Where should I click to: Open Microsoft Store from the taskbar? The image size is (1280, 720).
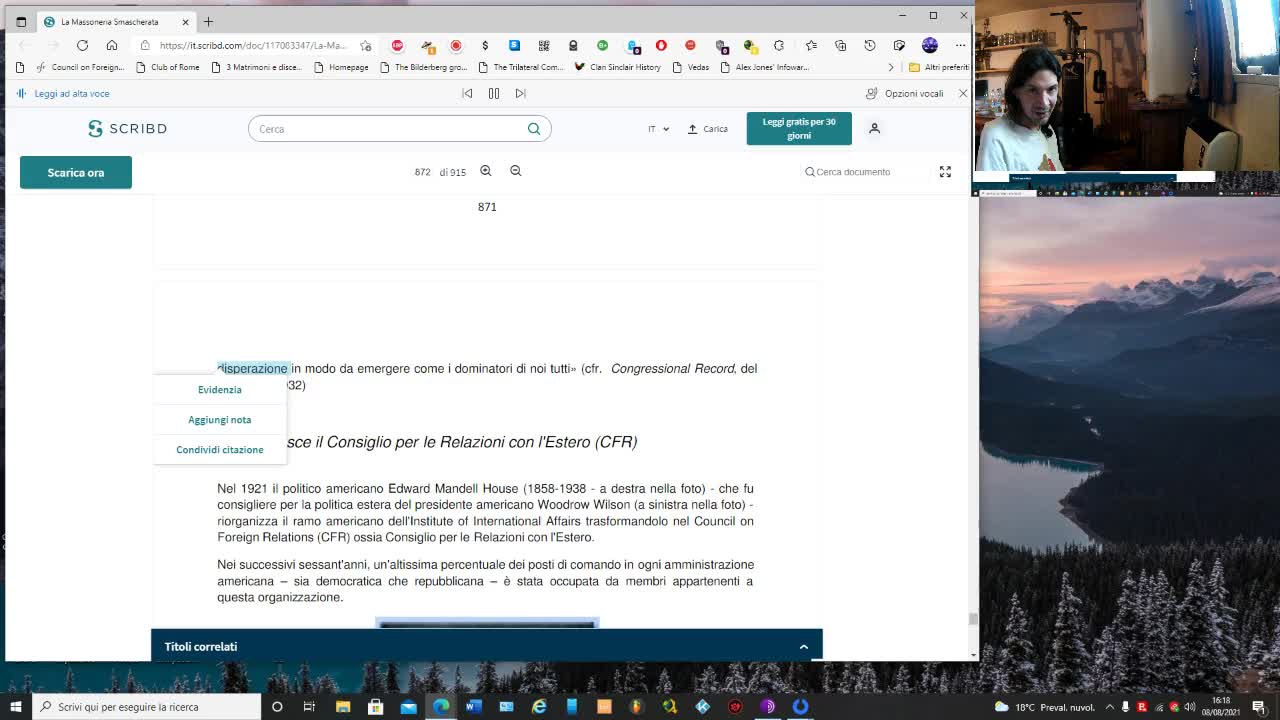[x=376, y=706]
